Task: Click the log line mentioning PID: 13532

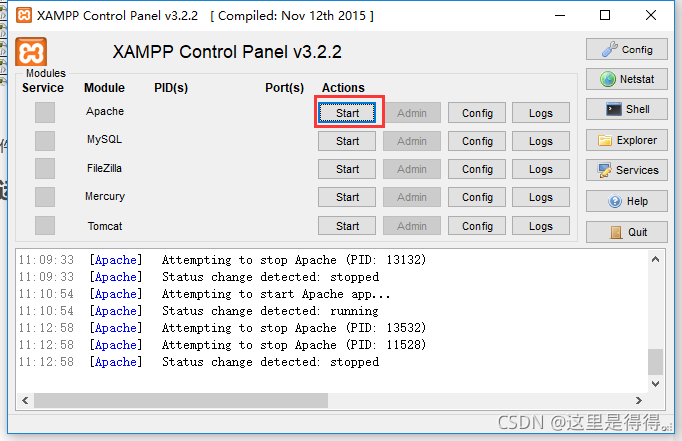Action: pos(222,328)
